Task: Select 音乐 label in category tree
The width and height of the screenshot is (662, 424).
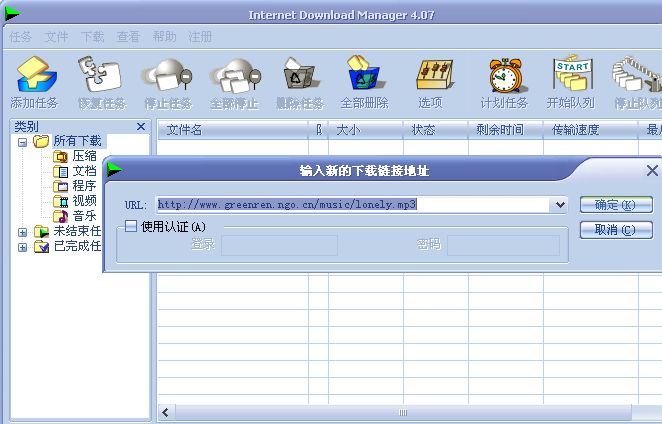Action: [84, 216]
